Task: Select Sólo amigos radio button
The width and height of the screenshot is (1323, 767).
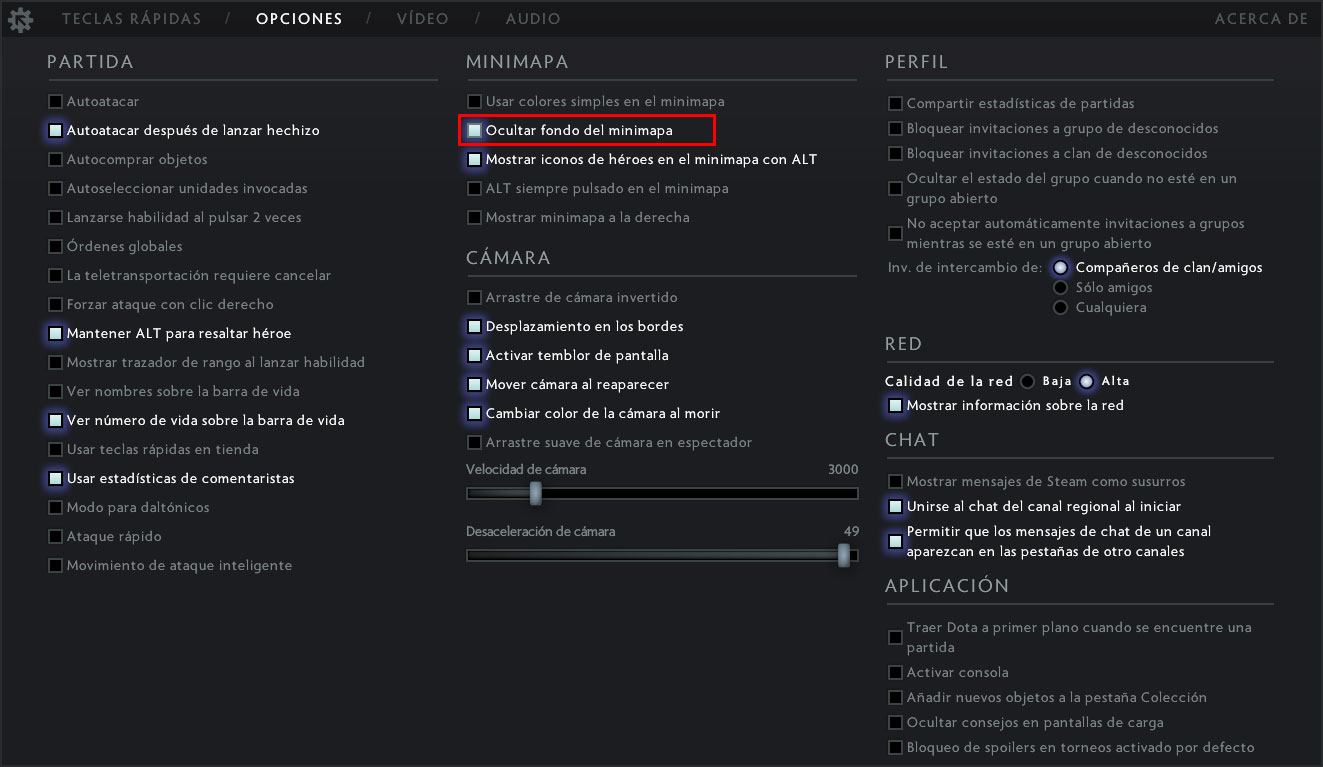Action: (x=1060, y=288)
